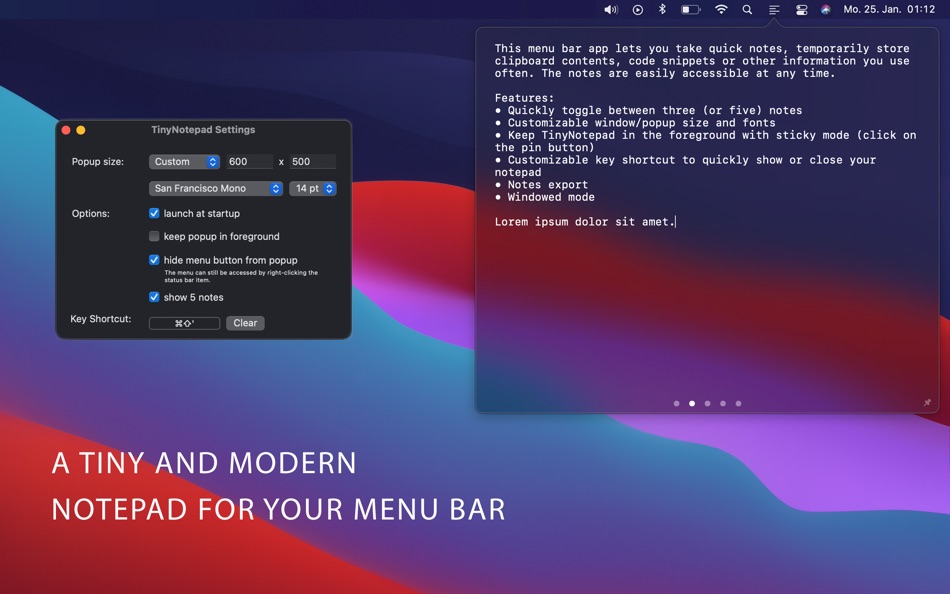Open the date and time in menu bar
Screen dimensions: 950x594
coord(889,10)
